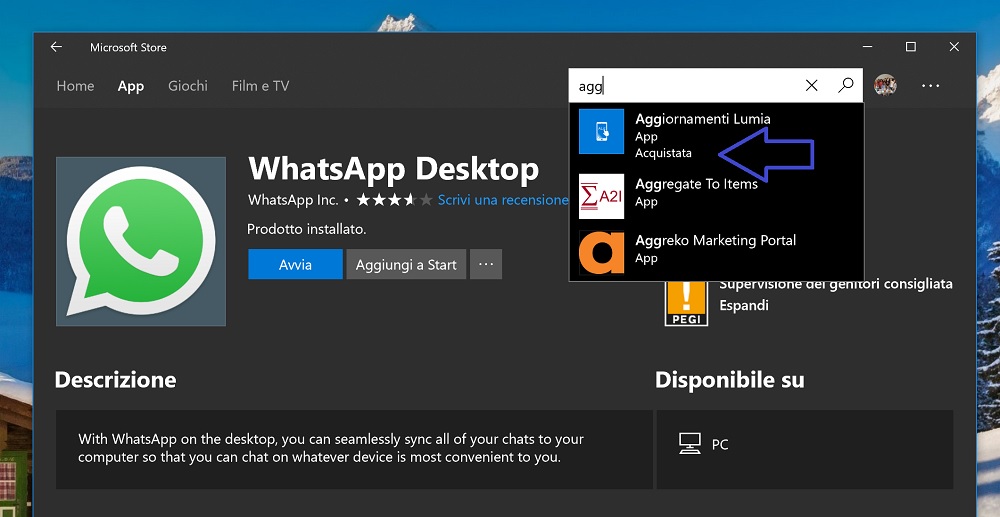Open the more options button beside Aggiungi a Start
1000x517 pixels.
(486, 265)
